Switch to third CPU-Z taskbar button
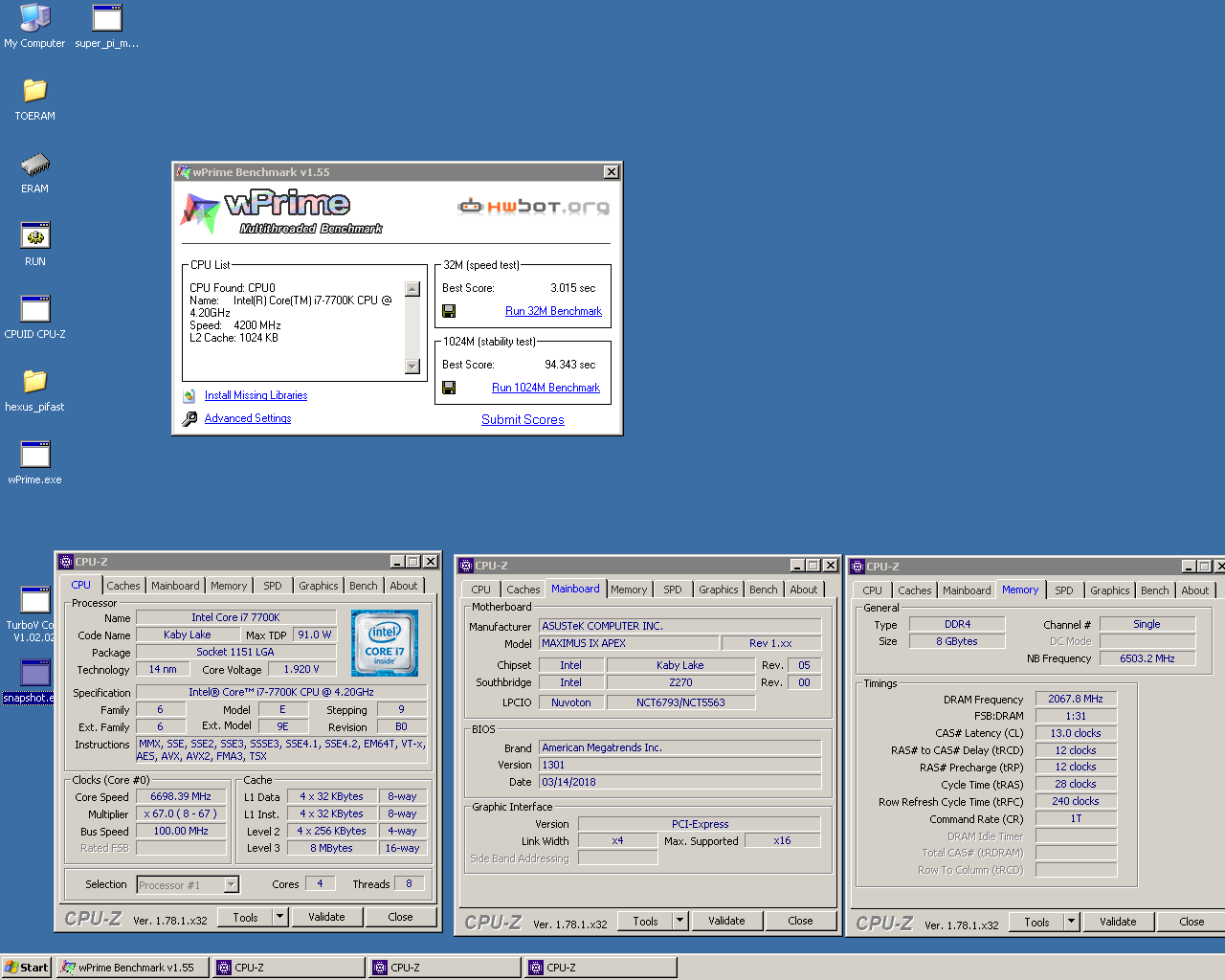The image size is (1225, 980). (600, 968)
